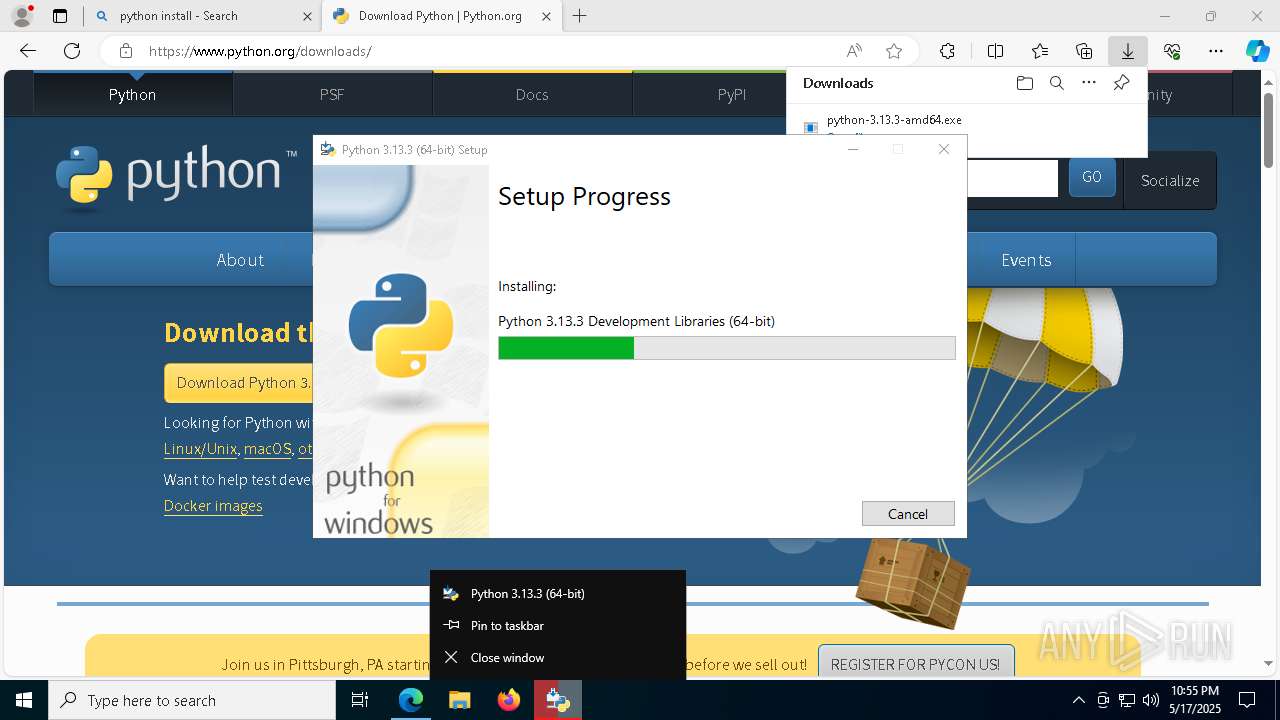
Task: Open python-3.13.3-amd64.exe download entry
Action: (894, 120)
